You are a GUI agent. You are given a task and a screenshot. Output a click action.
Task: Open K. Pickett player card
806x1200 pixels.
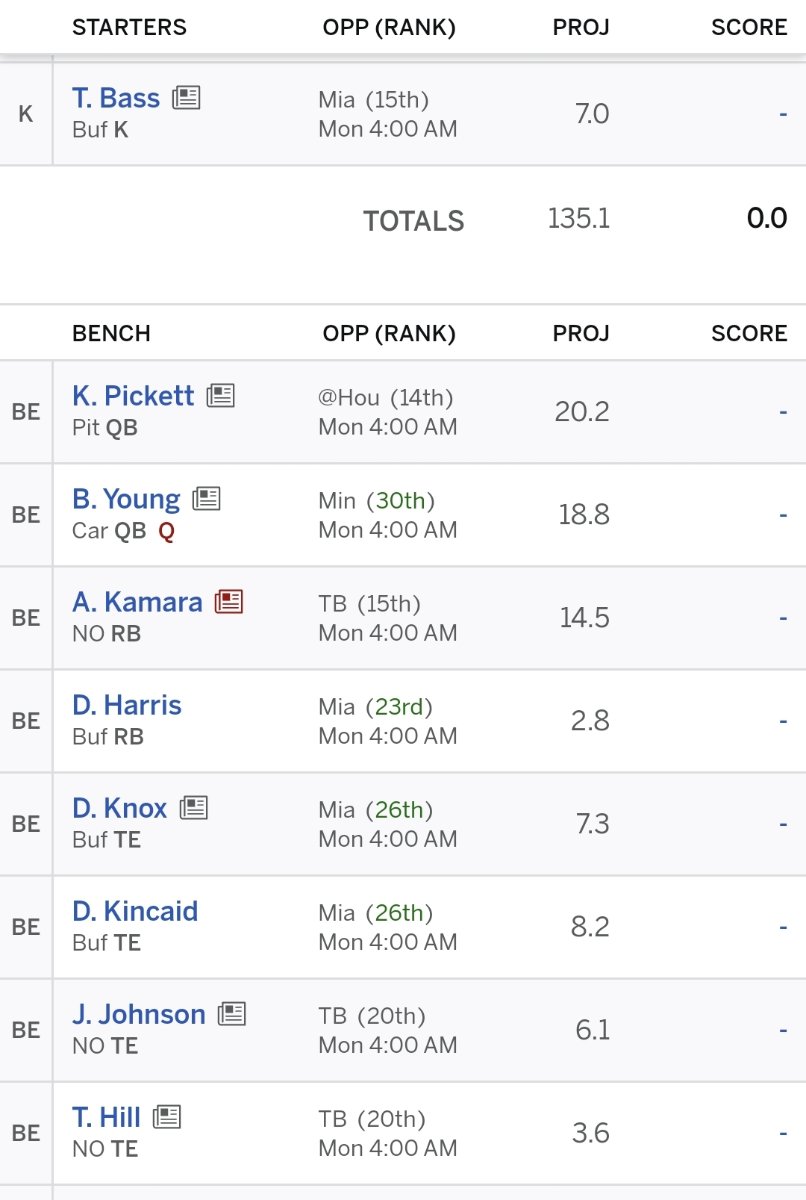133,395
